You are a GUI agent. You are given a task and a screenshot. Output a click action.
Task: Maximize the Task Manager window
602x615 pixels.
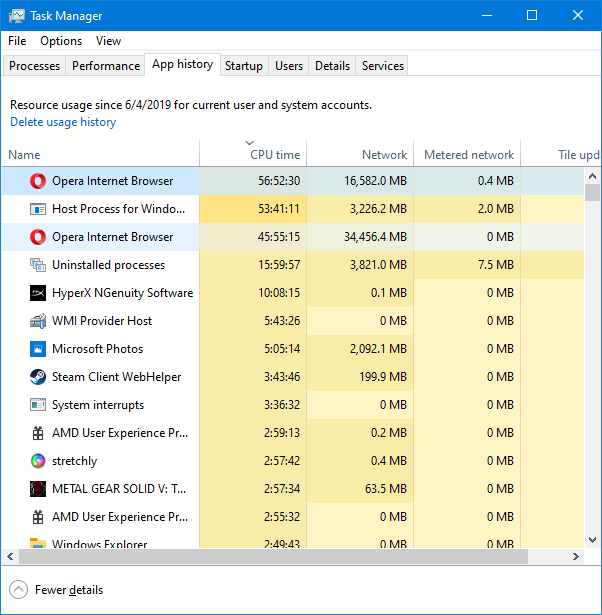pyautogui.click(x=532, y=15)
